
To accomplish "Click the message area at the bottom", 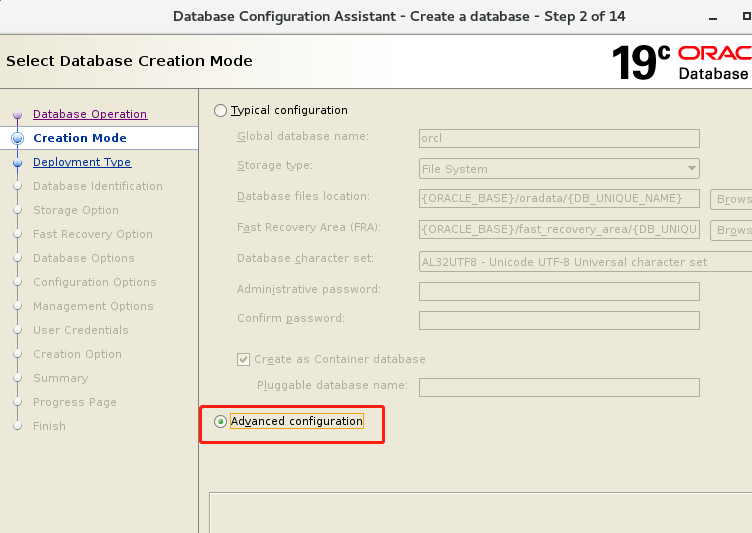I will pos(481,512).
